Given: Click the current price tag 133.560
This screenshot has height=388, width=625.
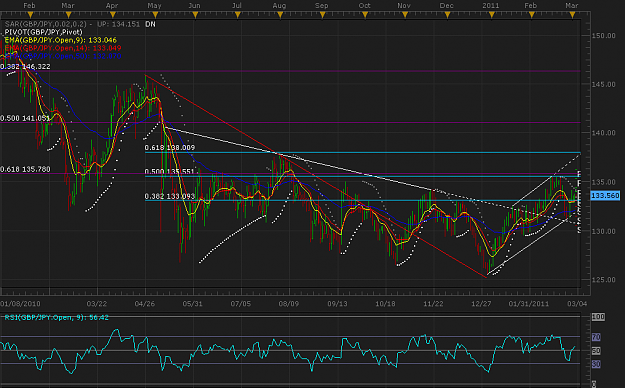Looking at the screenshot, I should [x=605, y=196].
